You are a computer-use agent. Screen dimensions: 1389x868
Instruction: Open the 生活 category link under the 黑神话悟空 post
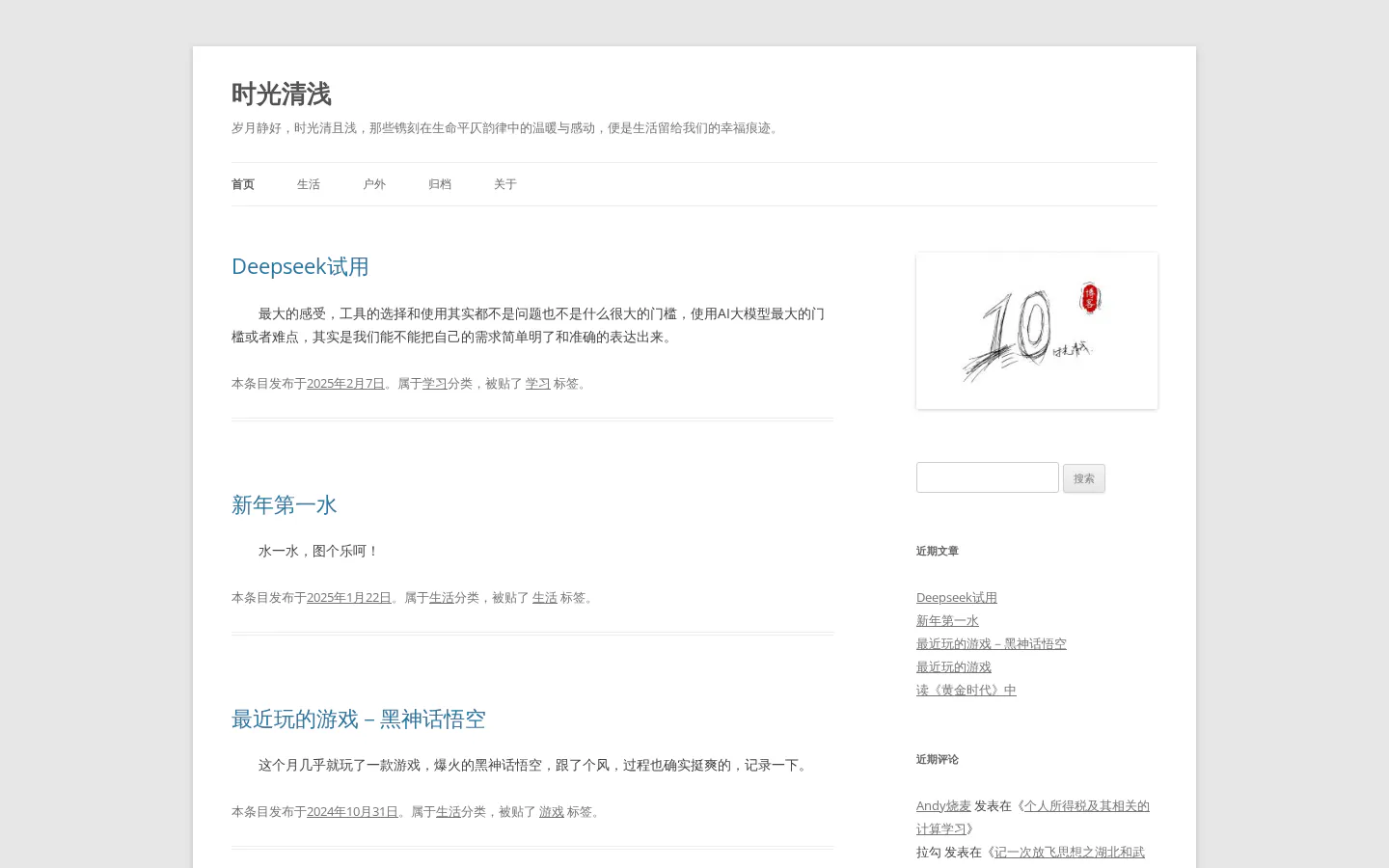point(449,811)
